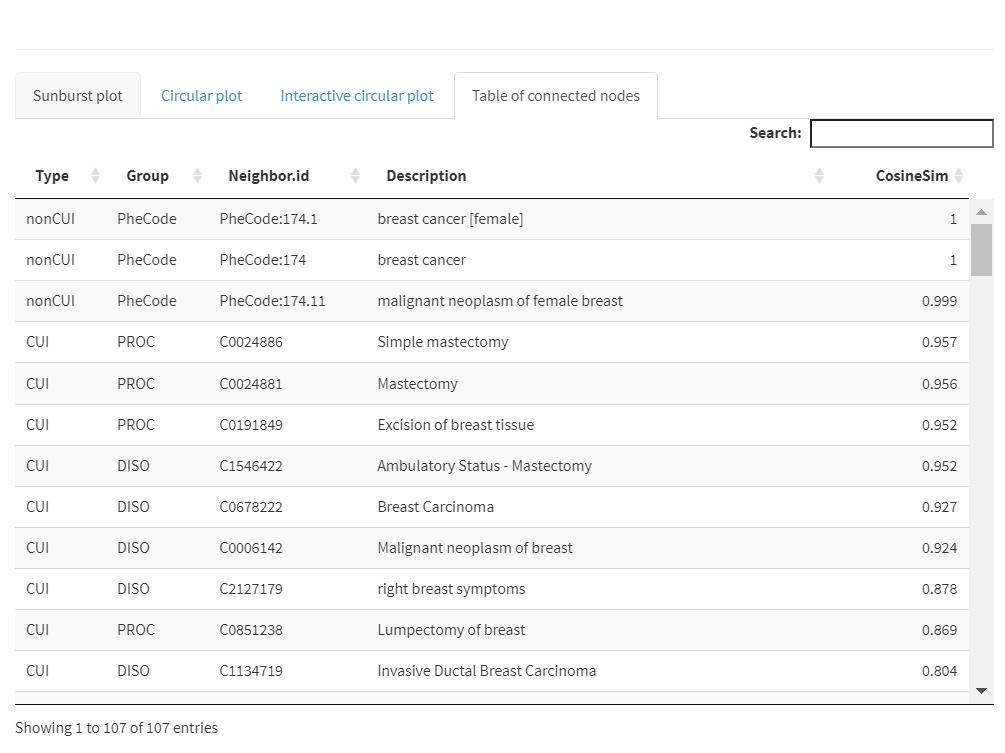
Task: Click the Description column header text
Action: pyautogui.click(x=426, y=176)
